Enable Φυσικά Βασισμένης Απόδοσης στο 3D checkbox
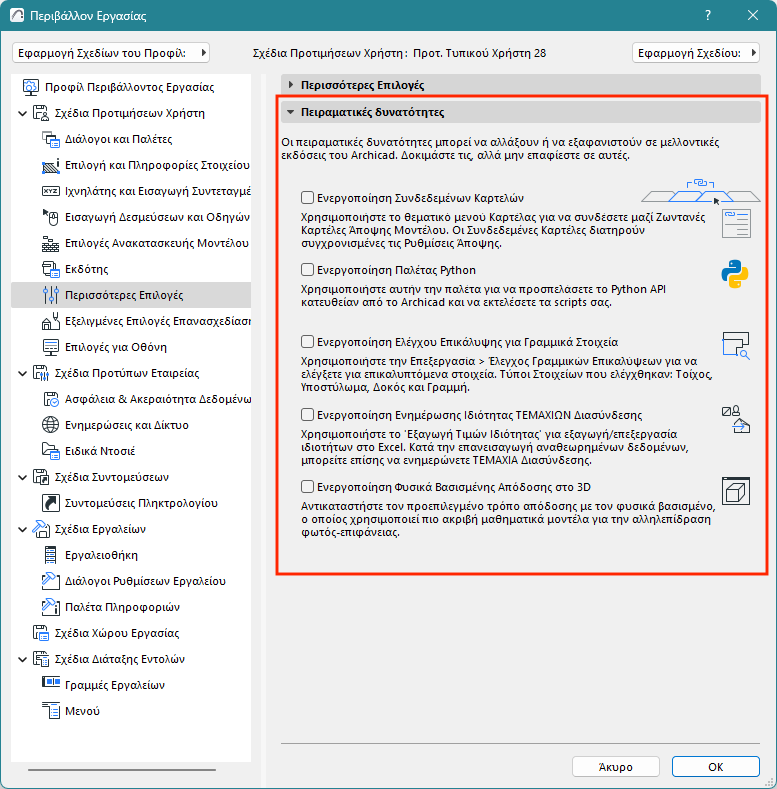This screenshot has width=777, height=789. (x=307, y=487)
